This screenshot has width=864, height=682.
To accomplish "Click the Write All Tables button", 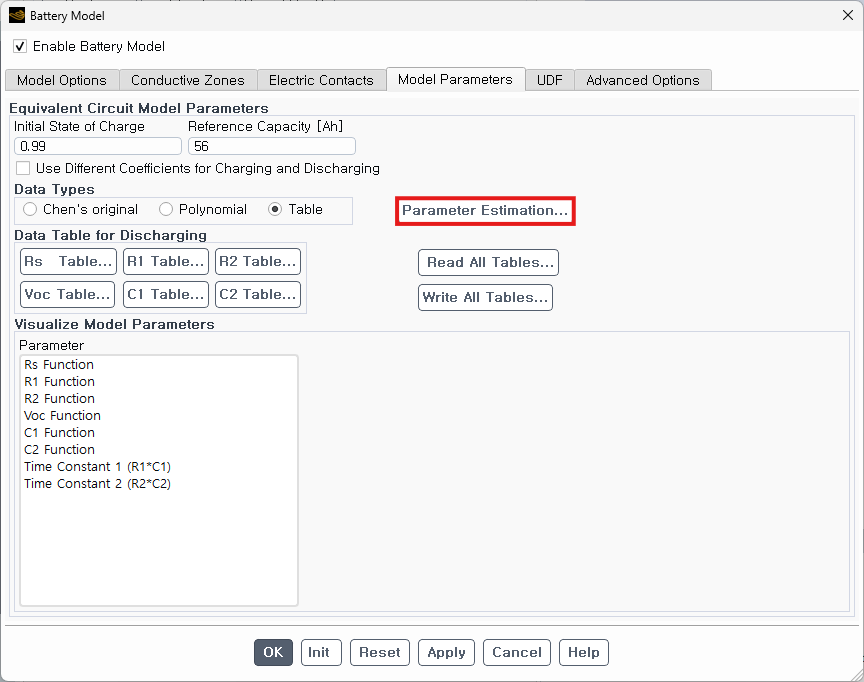I will pyautogui.click(x=485, y=298).
